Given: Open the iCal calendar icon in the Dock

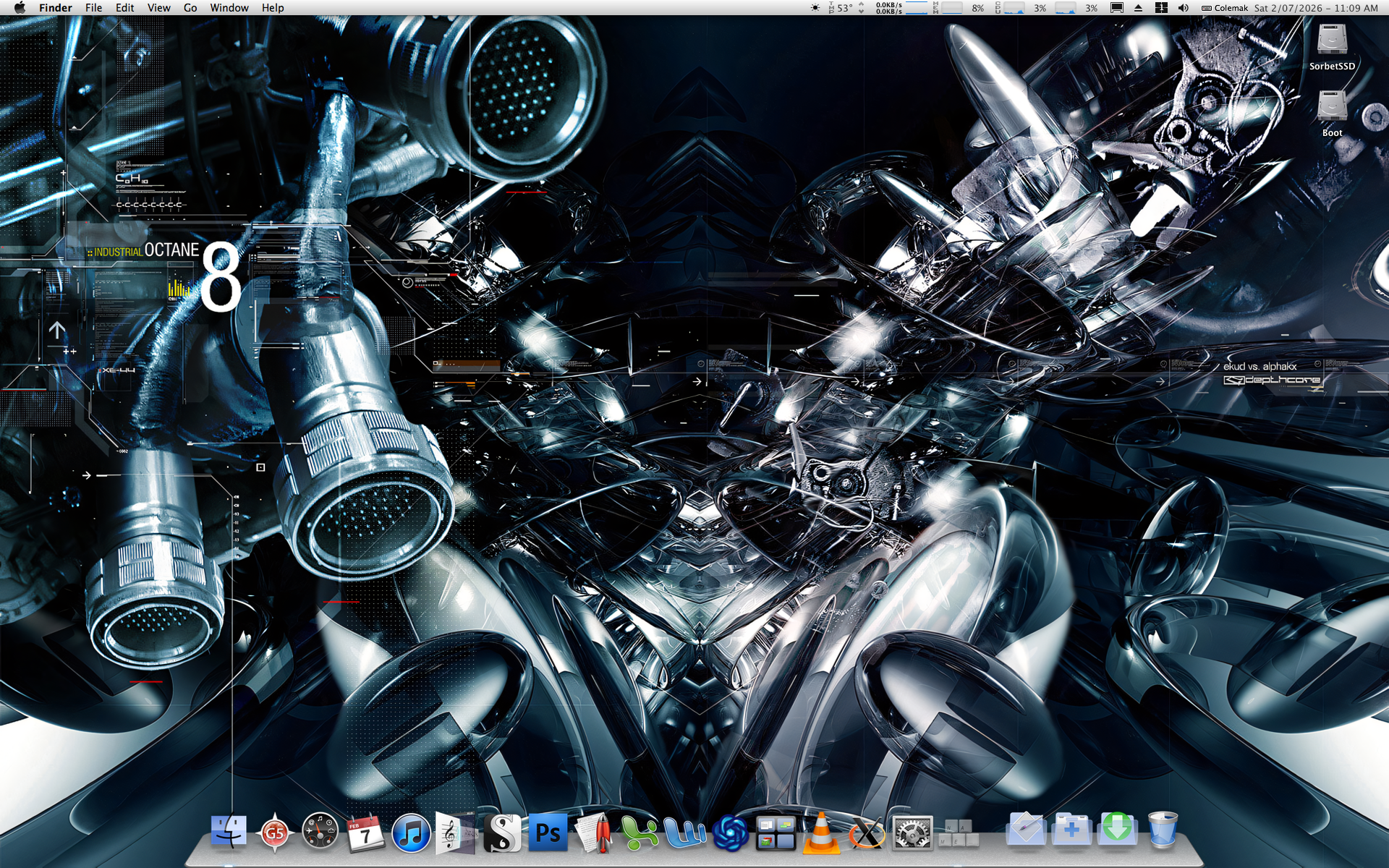Looking at the screenshot, I should click(365, 832).
